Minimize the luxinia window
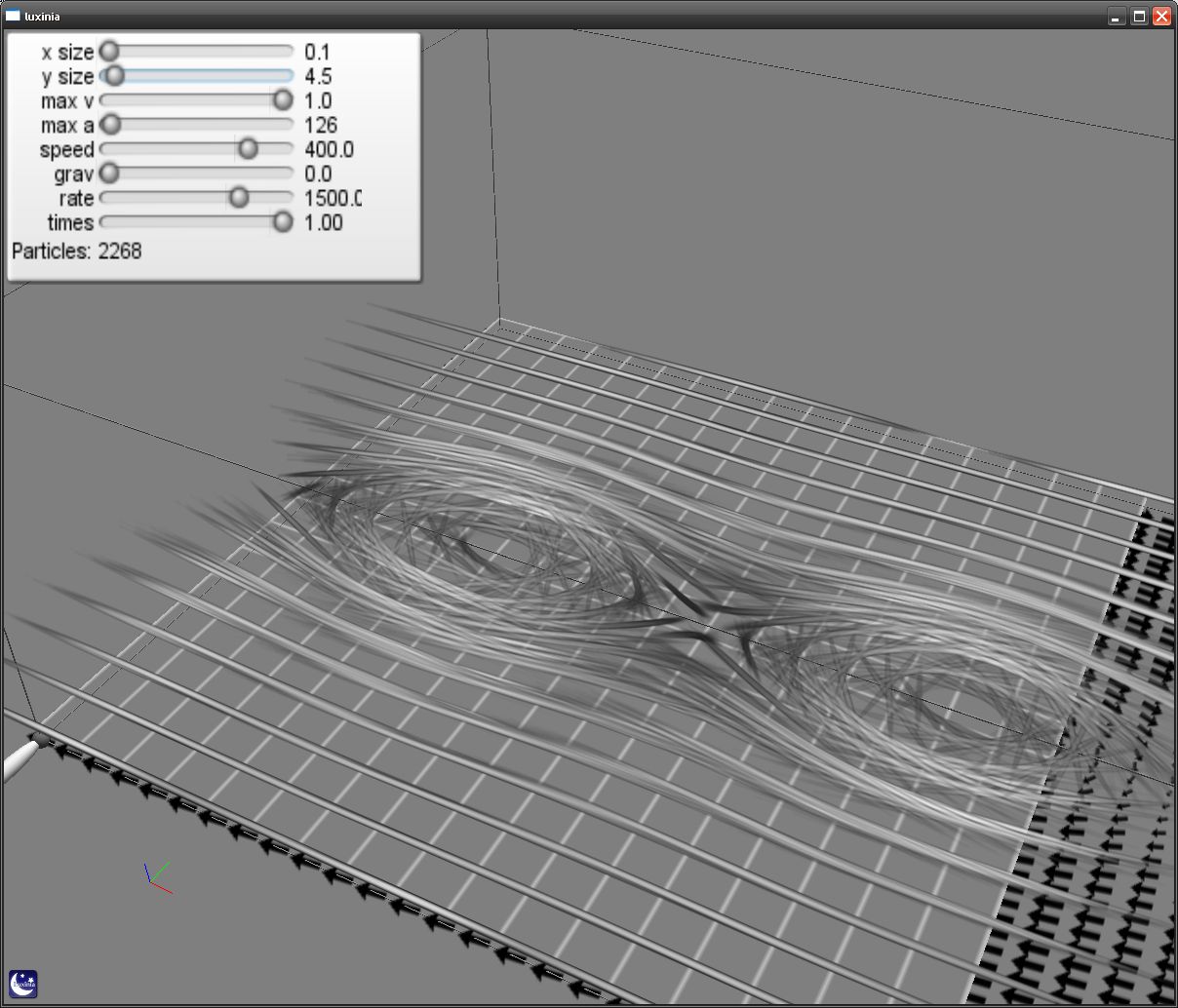The image size is (1178, 1008). 1117,17
